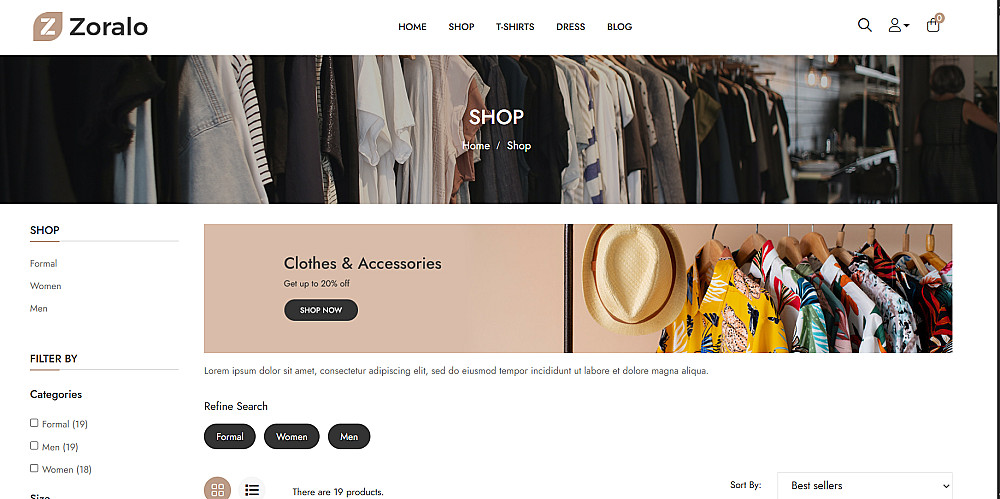Go to the BLOG menu item

(x=619, y=27)
